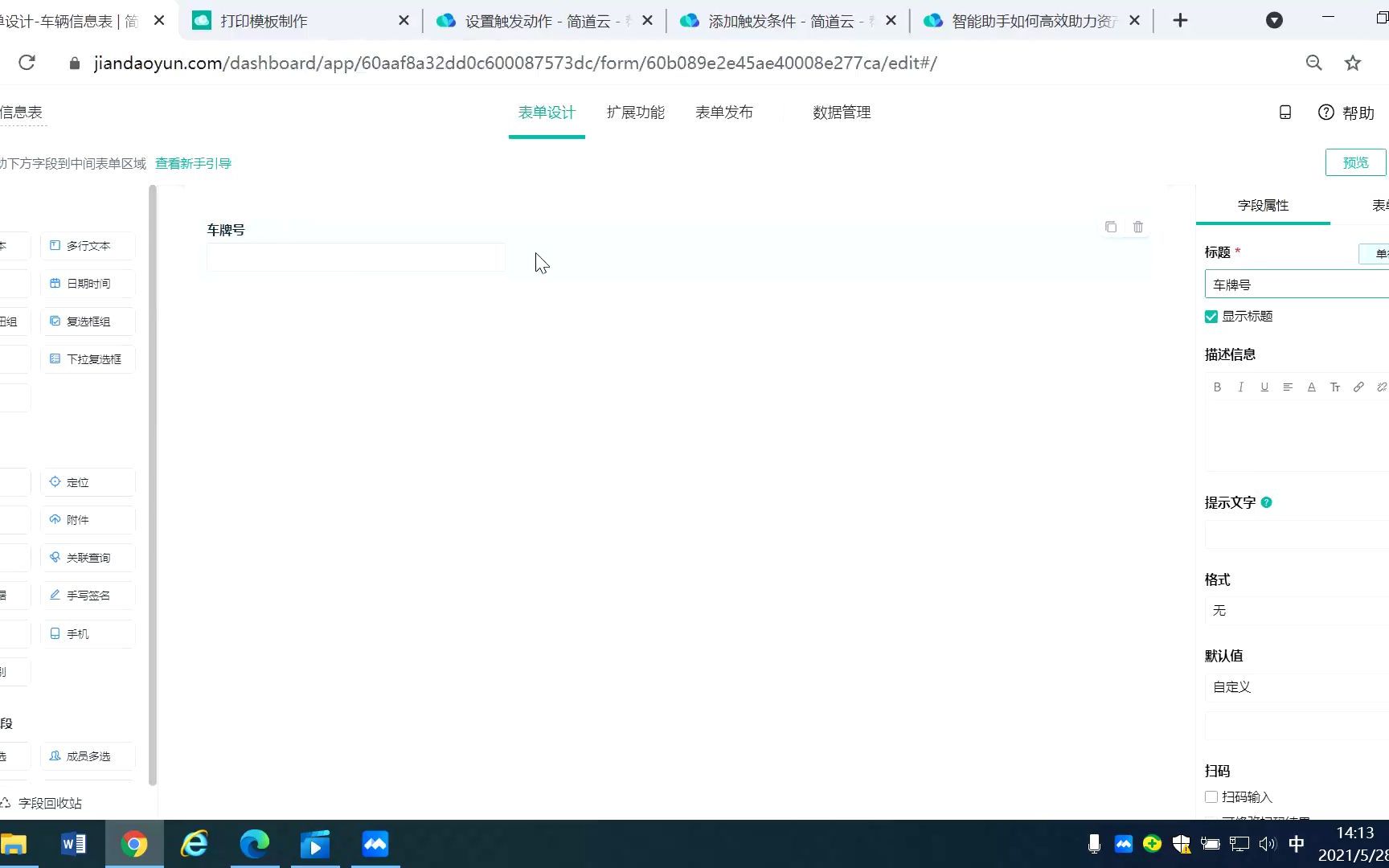
Task: Open the 扩展功能 tab
Action: [x=635, y=113]
